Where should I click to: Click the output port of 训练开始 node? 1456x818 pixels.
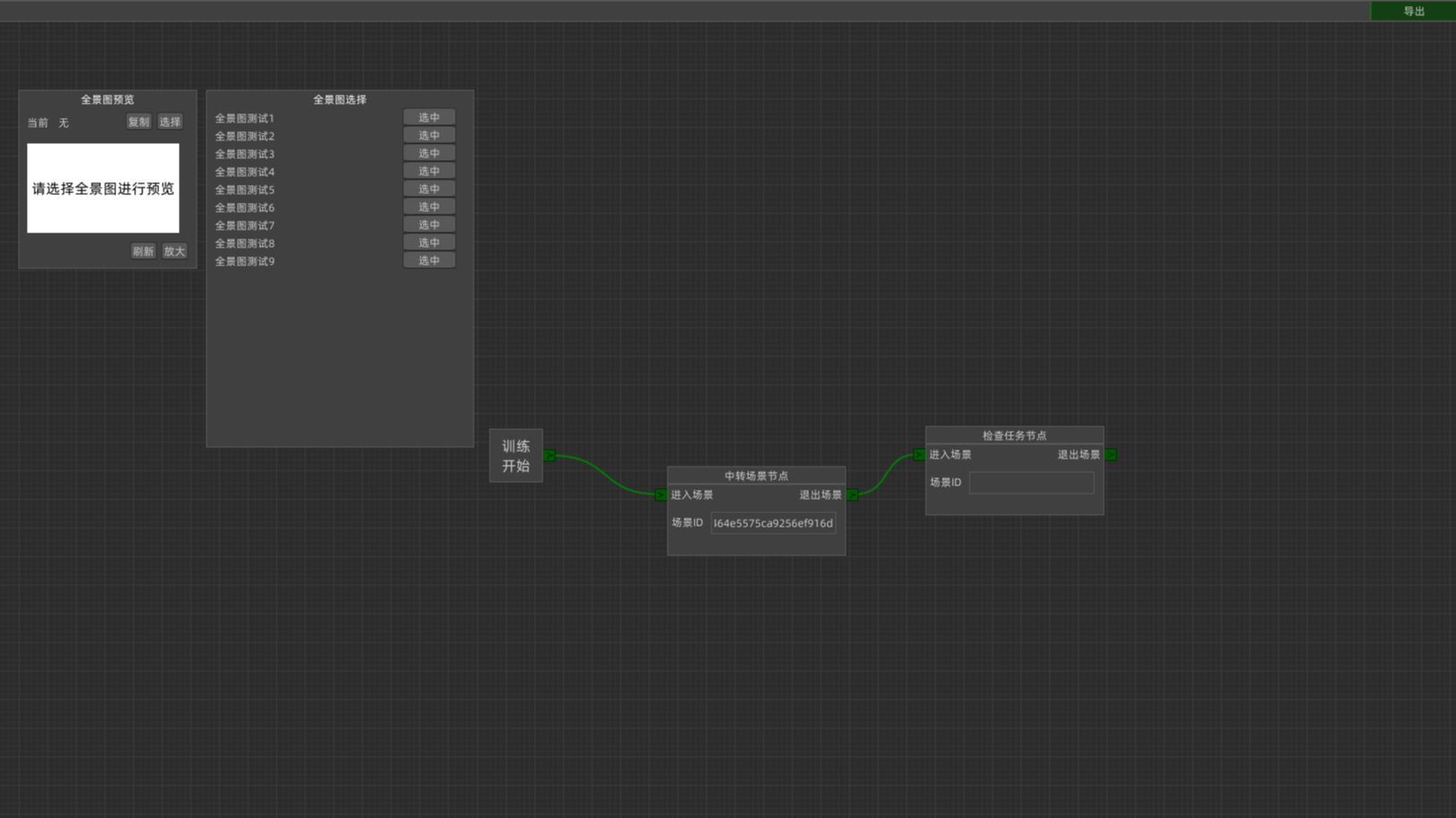click(550, 455)
